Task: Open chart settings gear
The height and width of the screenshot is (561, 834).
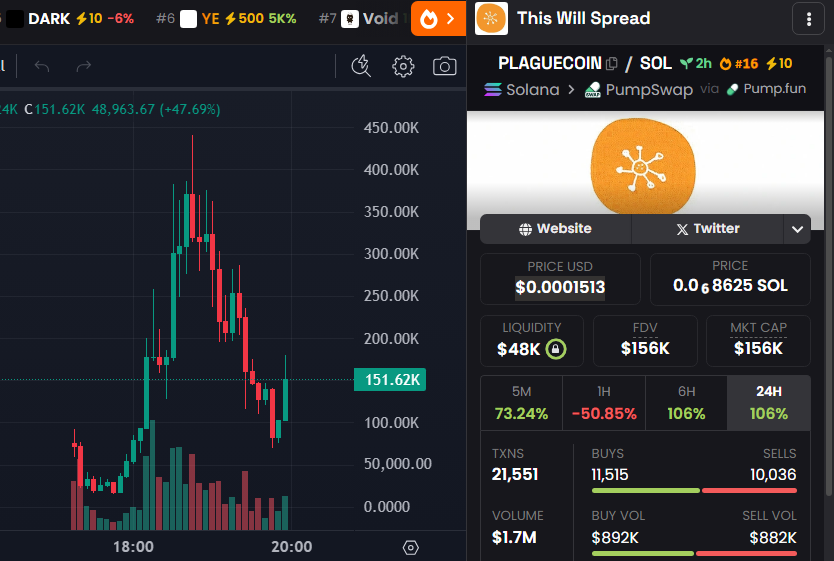Action: pyautogui.click(x=403, y=66)
